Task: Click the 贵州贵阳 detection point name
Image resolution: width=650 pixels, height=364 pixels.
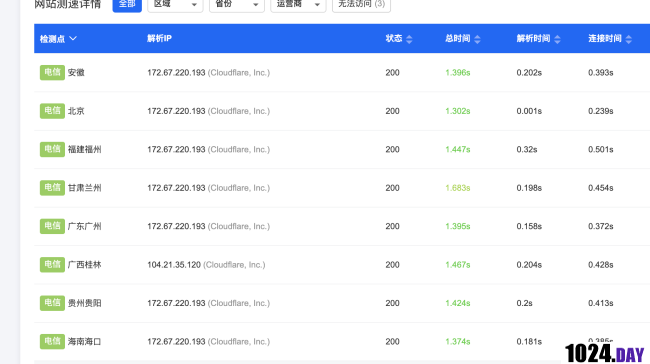Action: pyautogui.click(x=84, y=303)
